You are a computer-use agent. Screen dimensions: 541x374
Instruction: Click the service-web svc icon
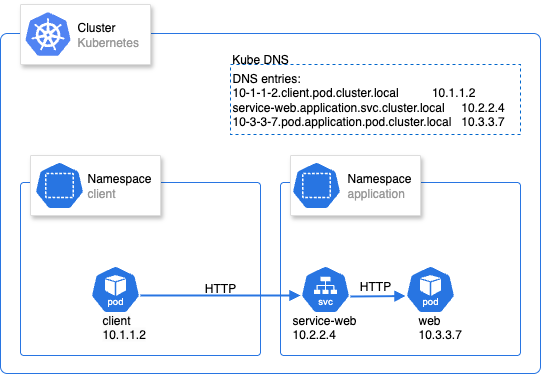click(x=325, y=289)
